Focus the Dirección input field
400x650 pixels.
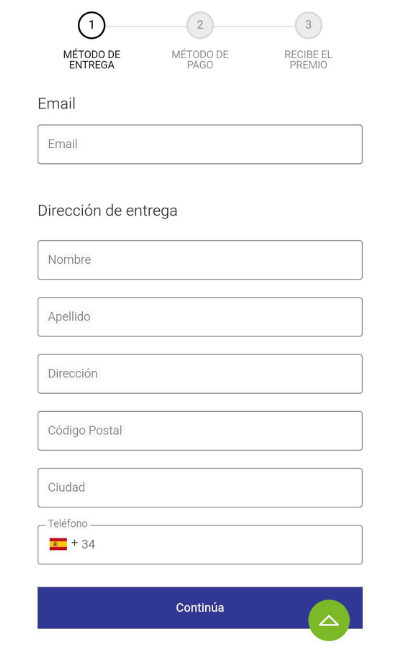coord(200,374)
